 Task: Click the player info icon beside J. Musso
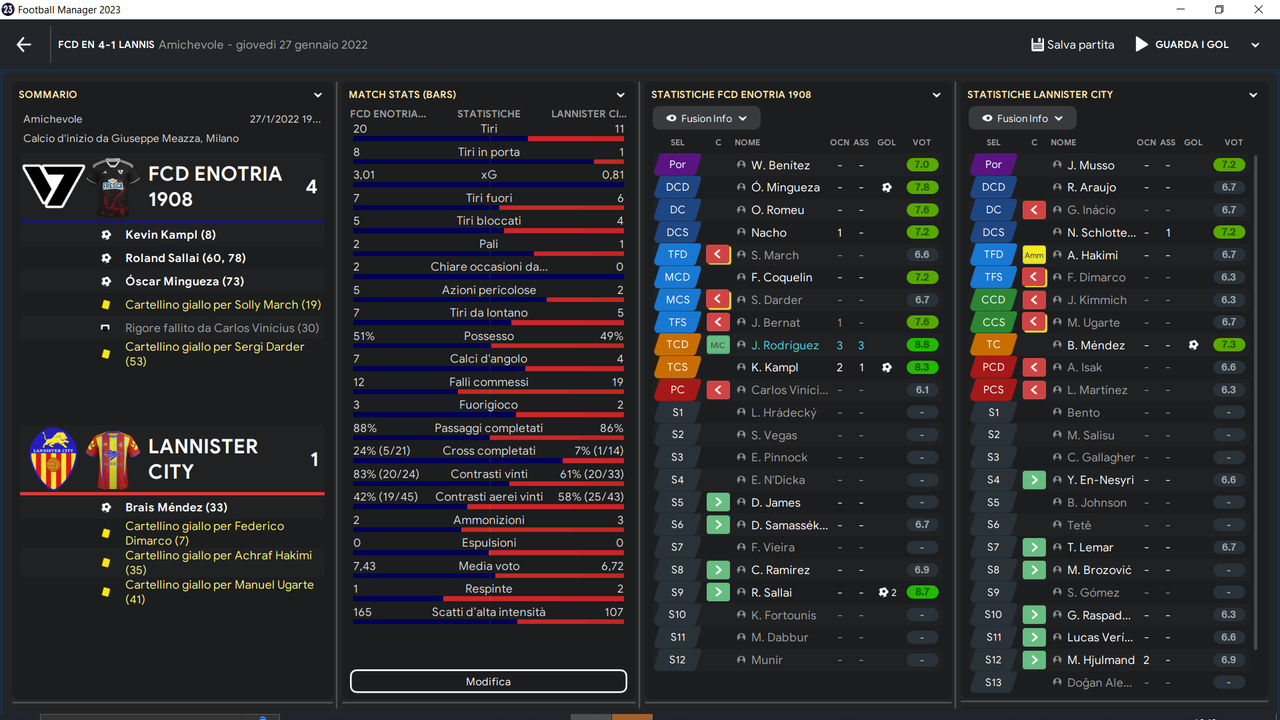(1057, 165)
